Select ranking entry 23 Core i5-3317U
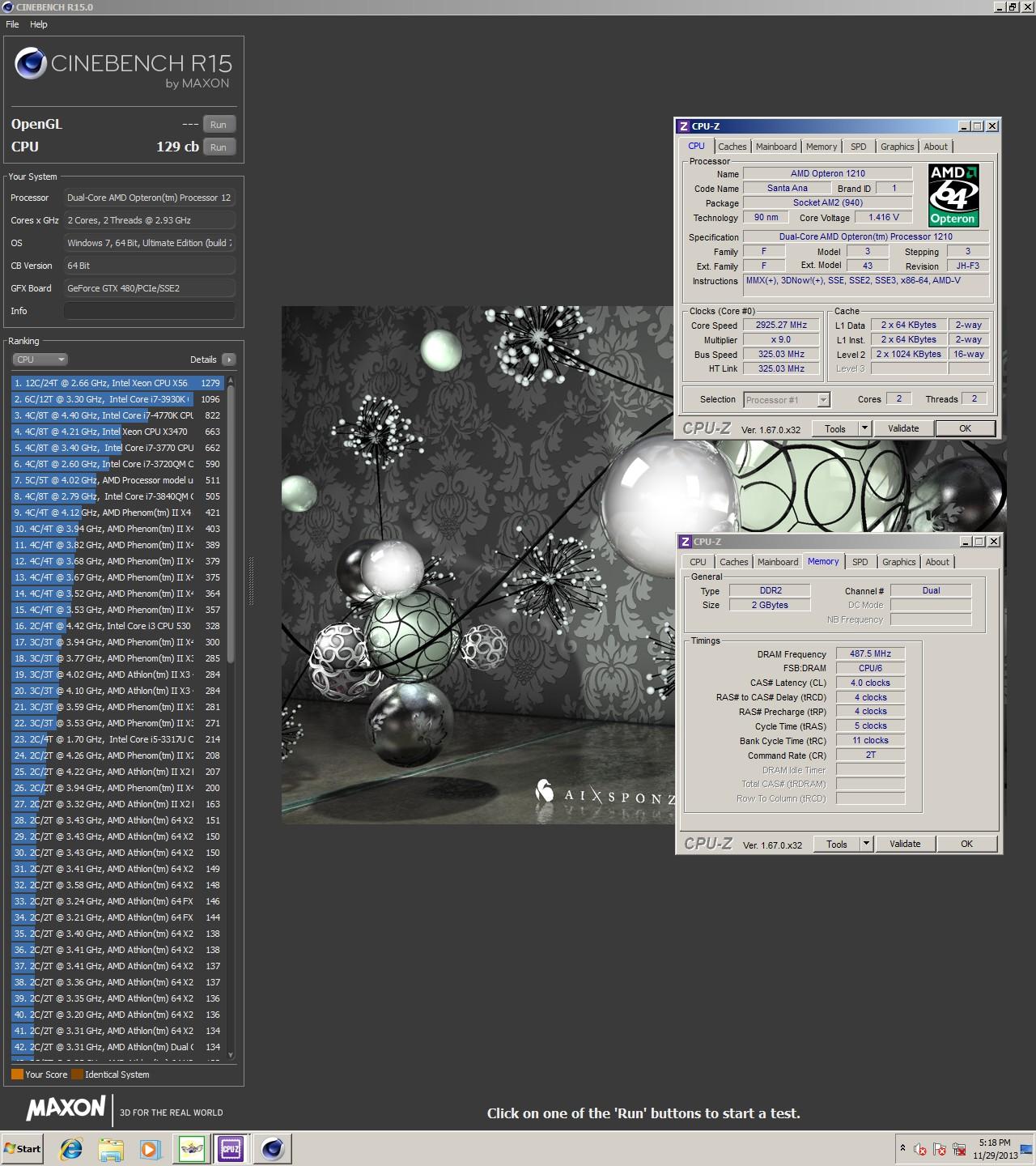Screen dimensions: 1036x1166 coord(118,739)
